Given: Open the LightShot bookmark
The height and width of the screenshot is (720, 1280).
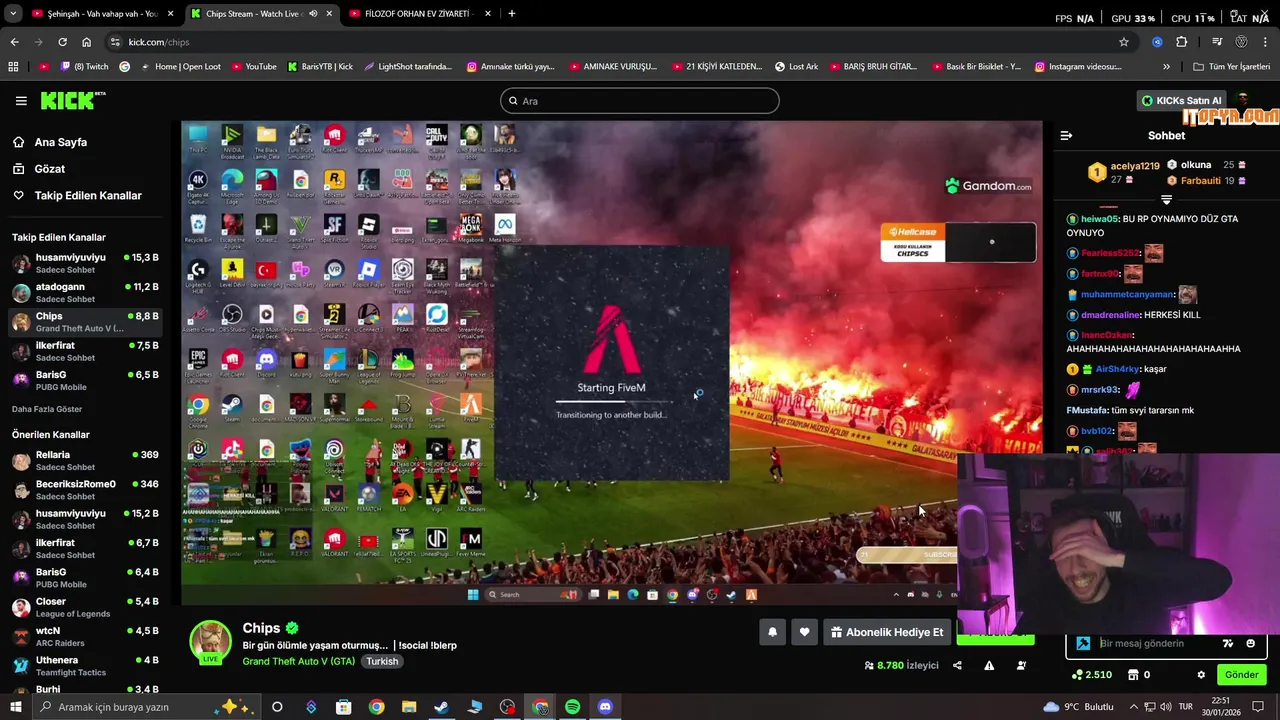Looking at the screenshot, I should (x=408, y=67).
